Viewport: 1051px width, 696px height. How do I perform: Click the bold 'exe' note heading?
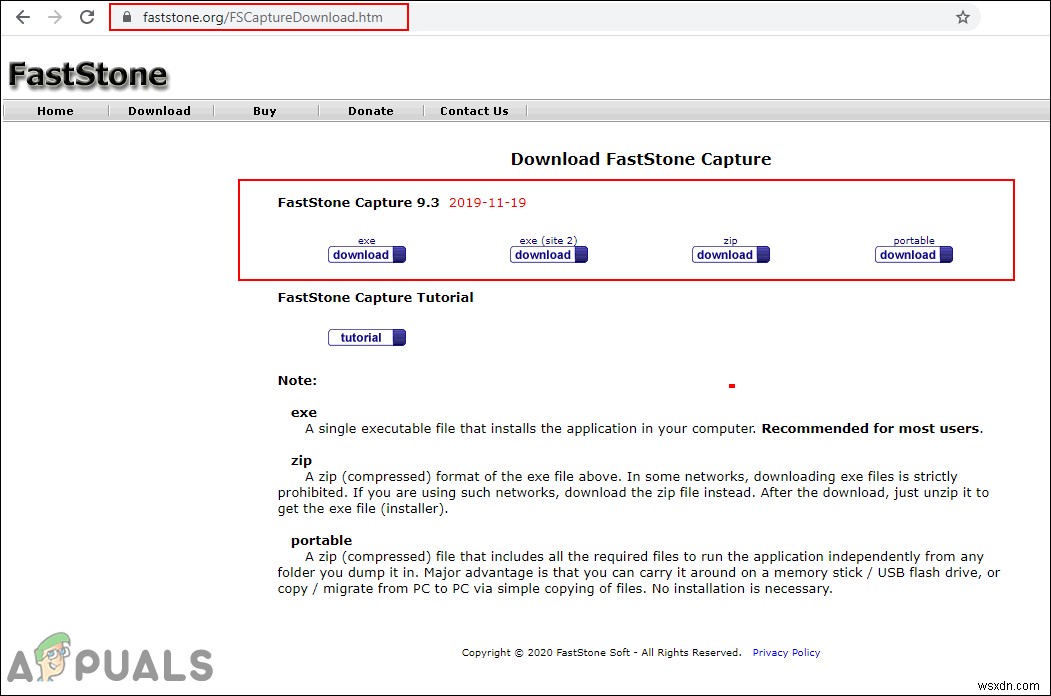pyautogui.click(x=304, y=412)
